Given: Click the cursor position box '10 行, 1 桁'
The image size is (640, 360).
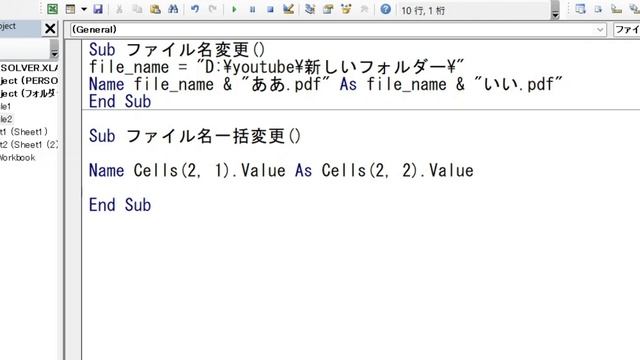Looking at the screenshot, I should [x=473, y=10].
